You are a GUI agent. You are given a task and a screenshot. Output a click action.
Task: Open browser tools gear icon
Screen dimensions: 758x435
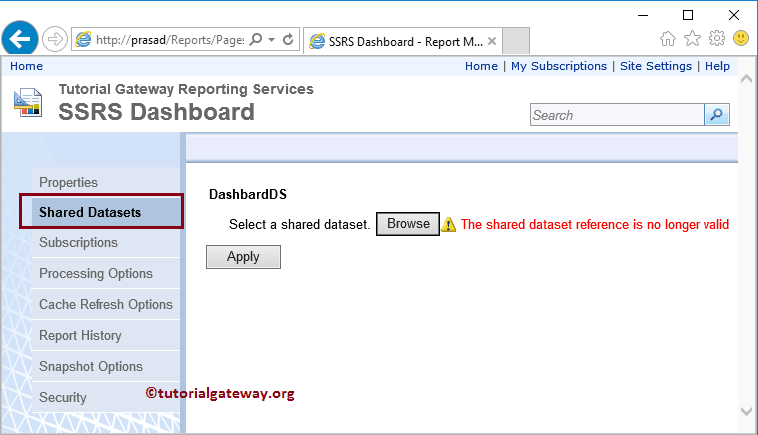click(717, 38)
